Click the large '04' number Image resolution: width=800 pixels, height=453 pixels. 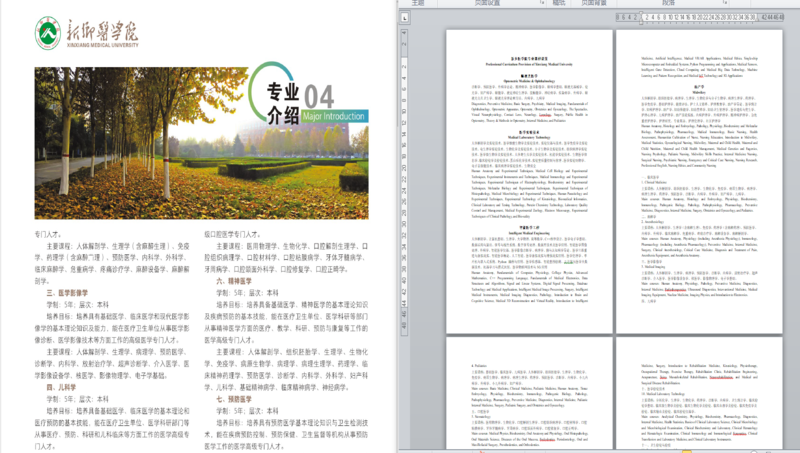click(319, 96)
